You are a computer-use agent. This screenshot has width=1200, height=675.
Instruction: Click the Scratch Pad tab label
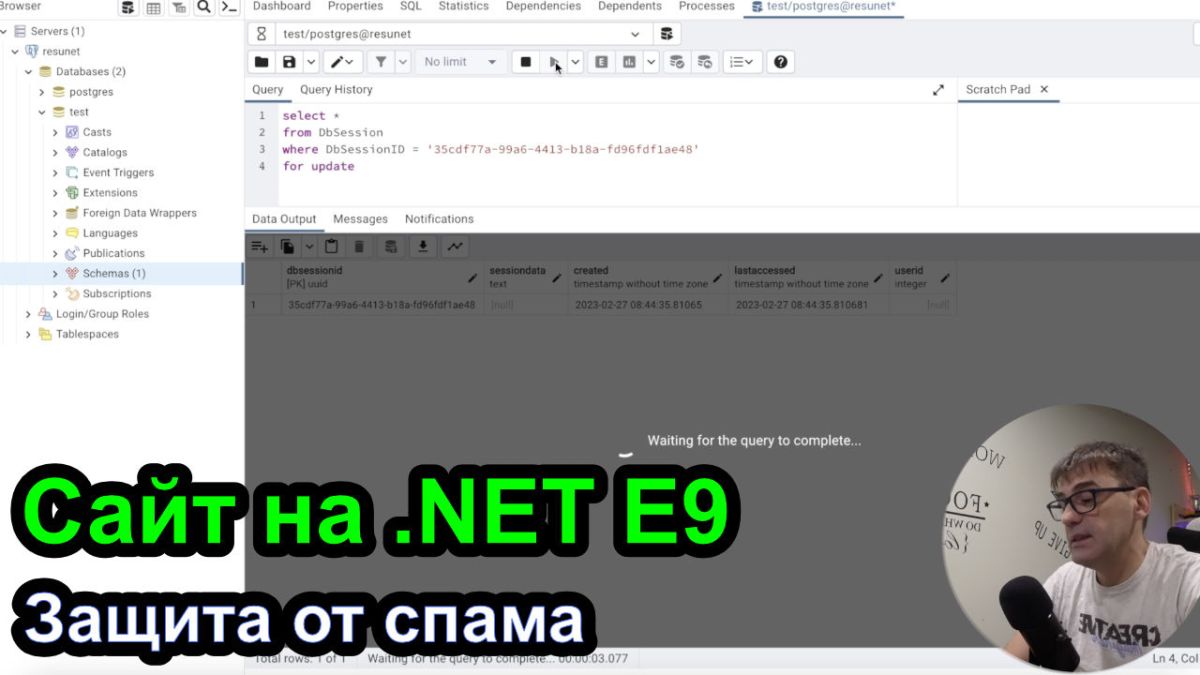coord(998,90)
